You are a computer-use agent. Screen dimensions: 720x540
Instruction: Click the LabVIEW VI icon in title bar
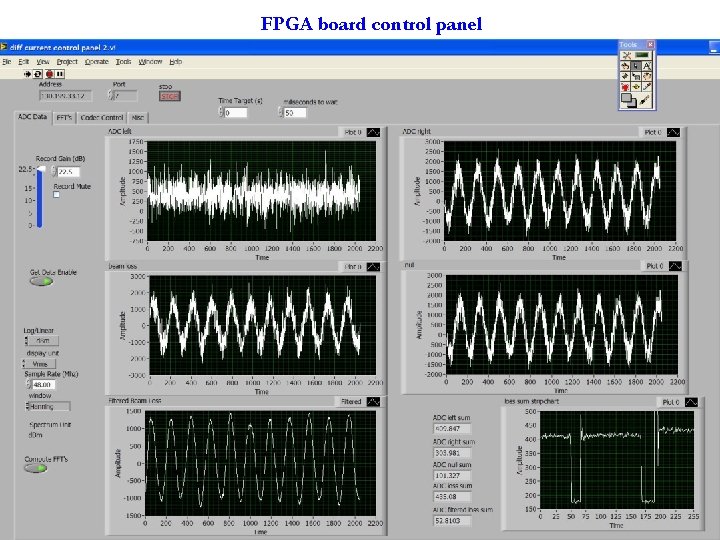pyautogui.click(x=4, y=47)
